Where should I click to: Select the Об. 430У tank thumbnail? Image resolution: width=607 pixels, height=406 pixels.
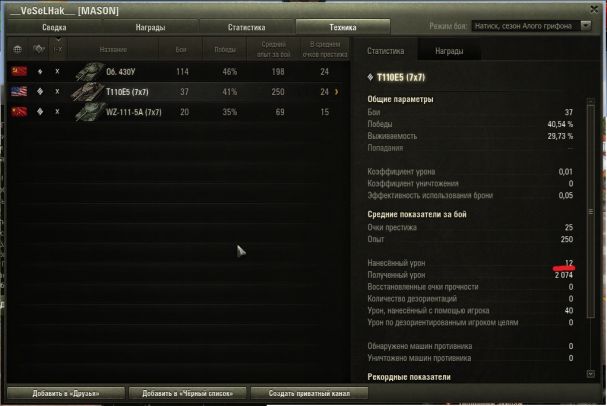[x=89, y=72]
